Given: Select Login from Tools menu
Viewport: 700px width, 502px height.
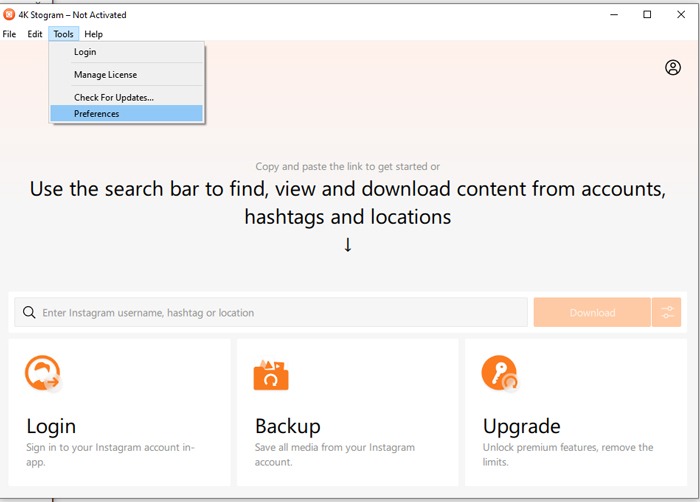Looking at the screenshot, I should pyautogui.click(x=85, y=52).
